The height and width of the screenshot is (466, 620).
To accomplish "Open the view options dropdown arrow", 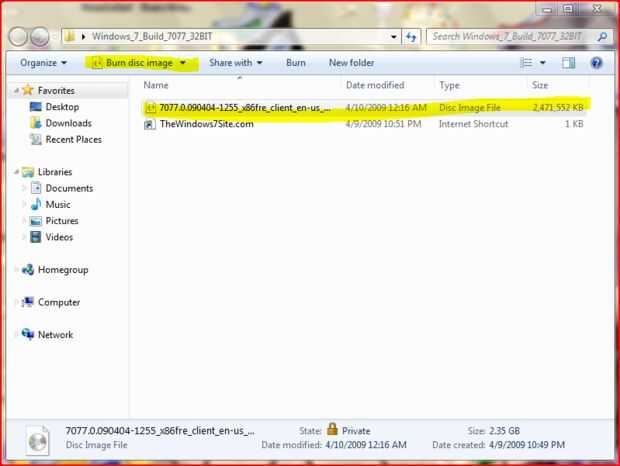I will tap(542, 63).
